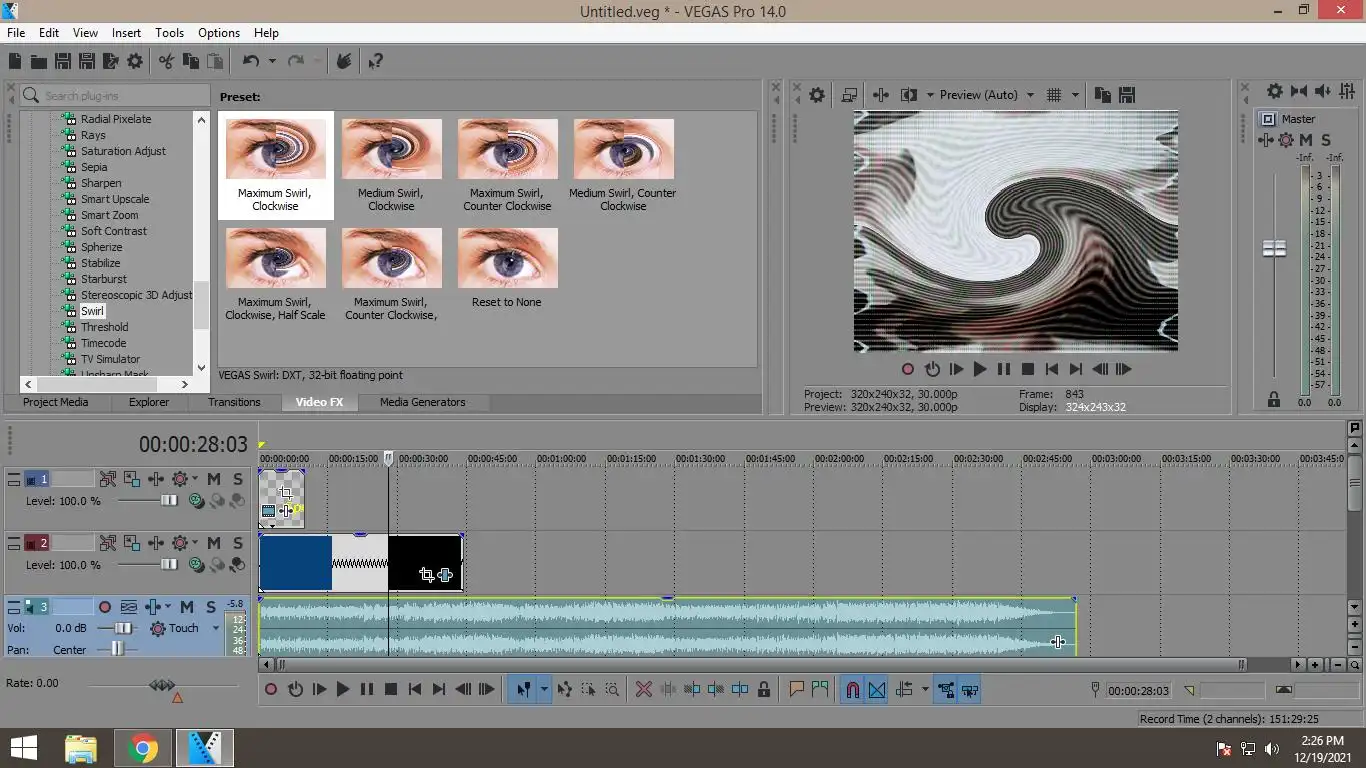The width and height of the screenshot is (1366, 768).
Task: Open undo history dropdown arrow
Action: (x=272, y=61)
